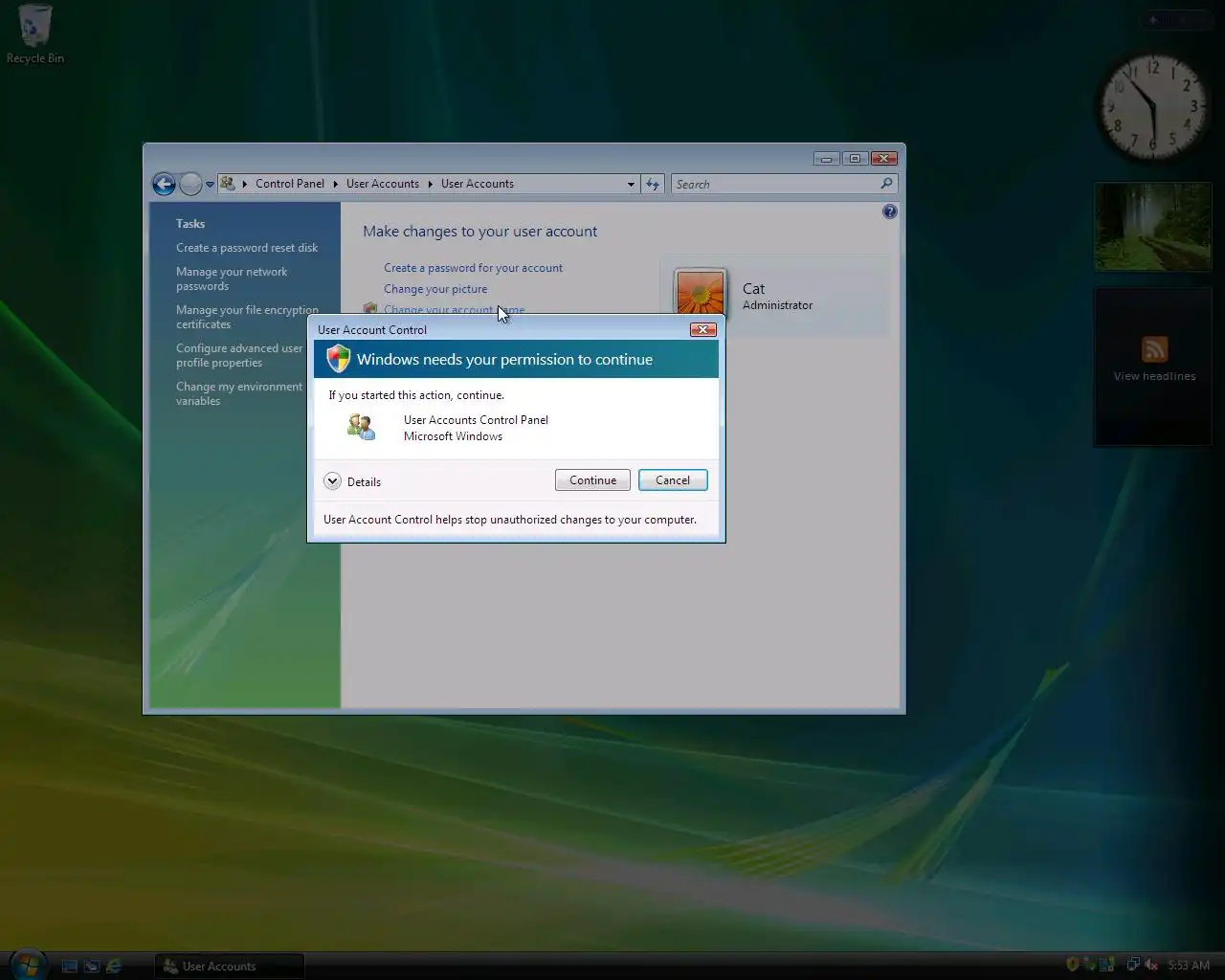Image resolution: width=1225 pixels, height=980 pixels.
Task: Select the first User Accounts breadcrumb
Action: [383, 184]
